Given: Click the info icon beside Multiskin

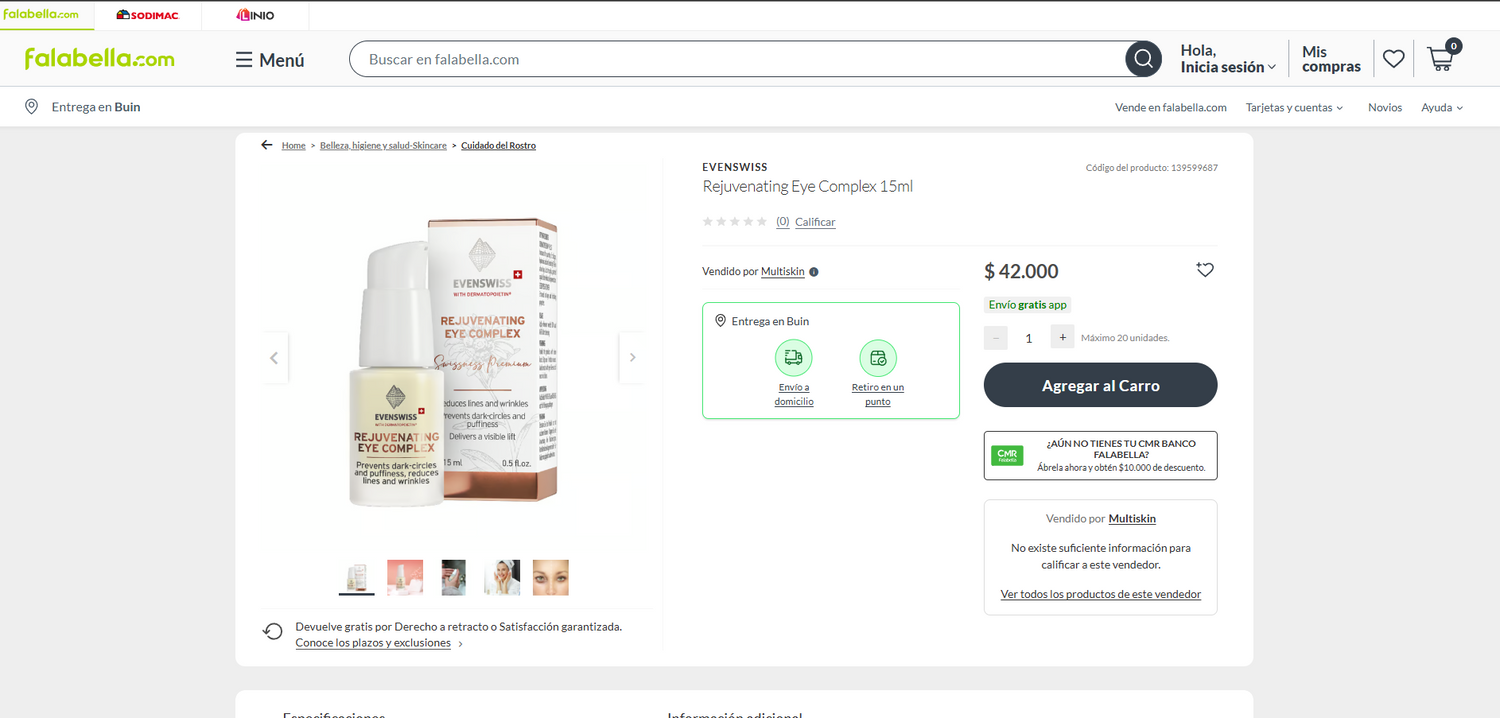Looking at the screenshot, I should pos(814,272).
